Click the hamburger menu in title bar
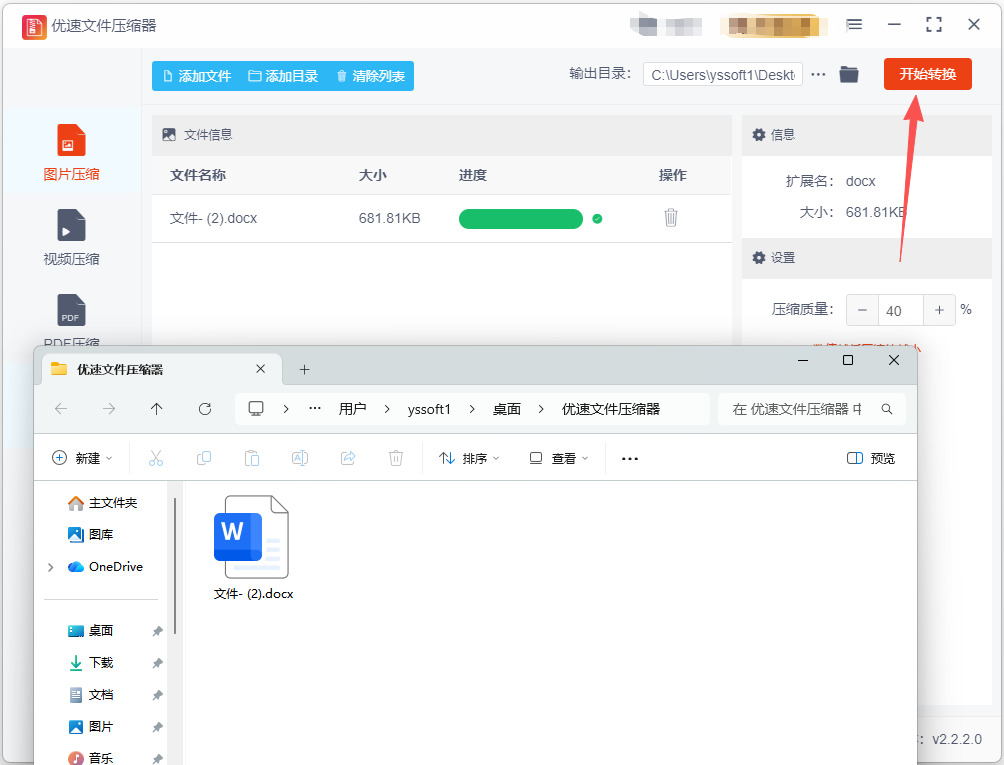 point(854,25)
